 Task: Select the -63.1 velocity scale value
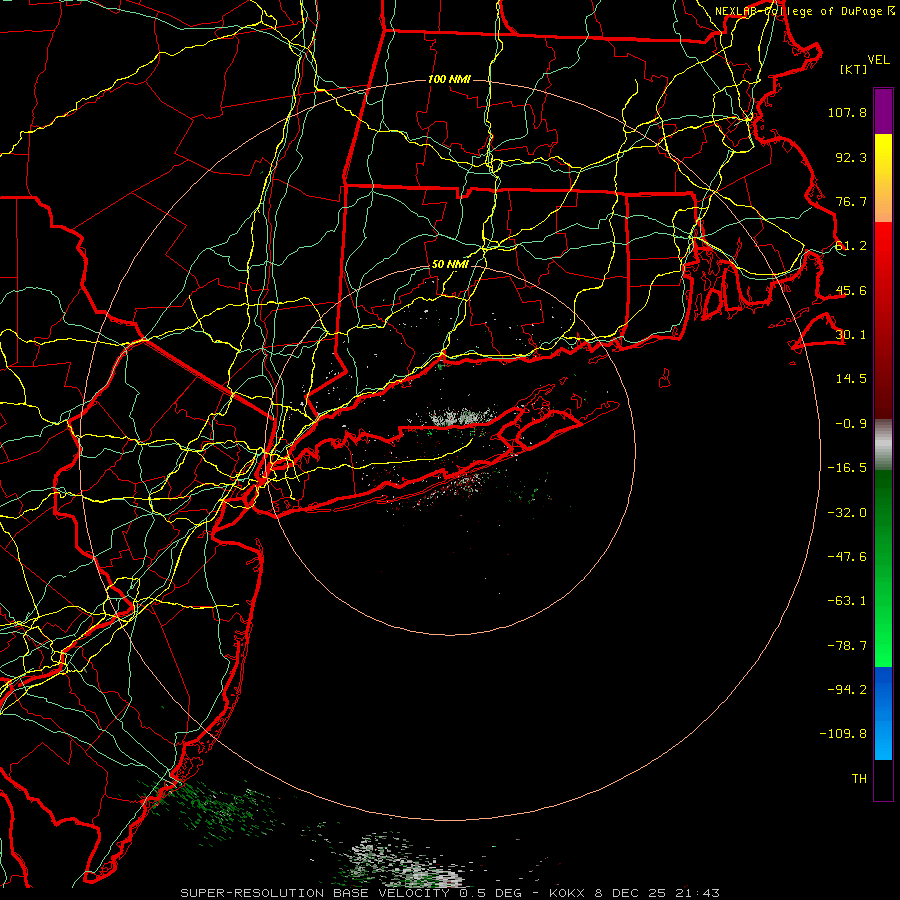[847, 601]
